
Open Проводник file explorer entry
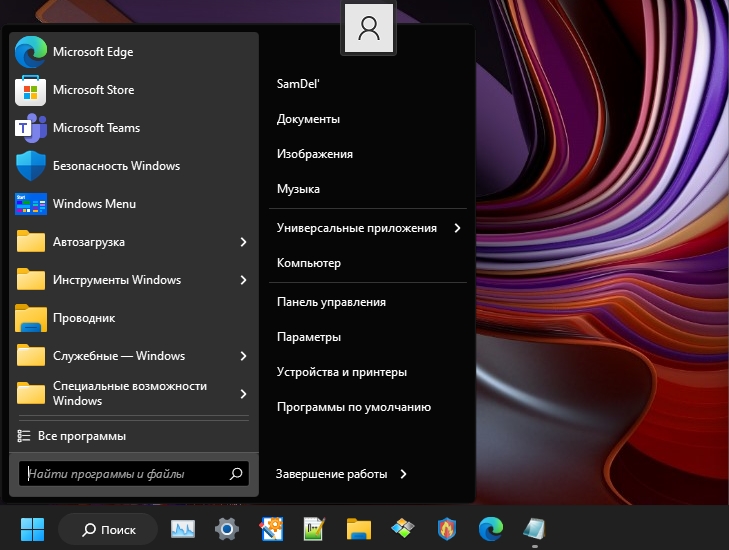coord(84,318)
